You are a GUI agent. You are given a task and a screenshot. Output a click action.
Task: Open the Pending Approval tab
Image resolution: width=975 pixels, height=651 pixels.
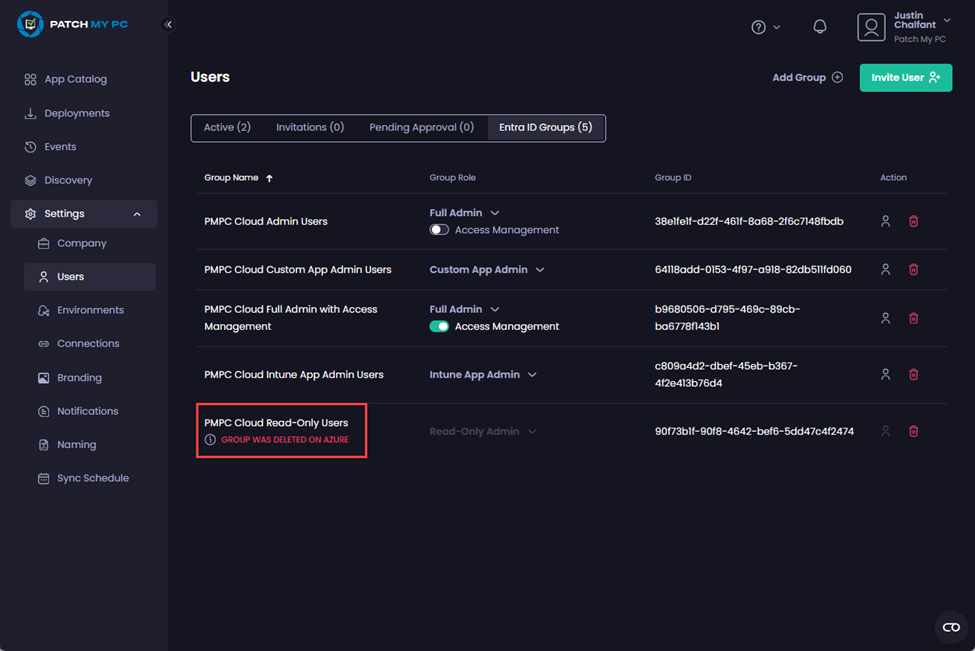[x=421, y=127]
